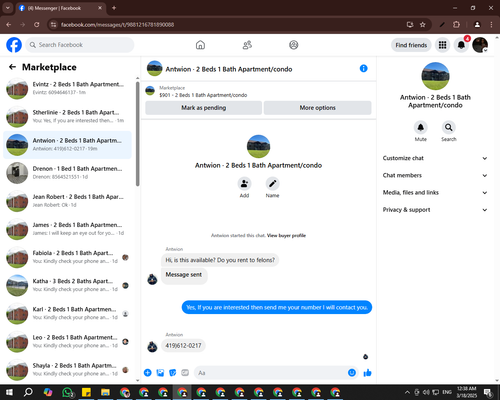Show hidden system tray icons
Viewport: 500px width, 400px height.
(x=407, y=392)
